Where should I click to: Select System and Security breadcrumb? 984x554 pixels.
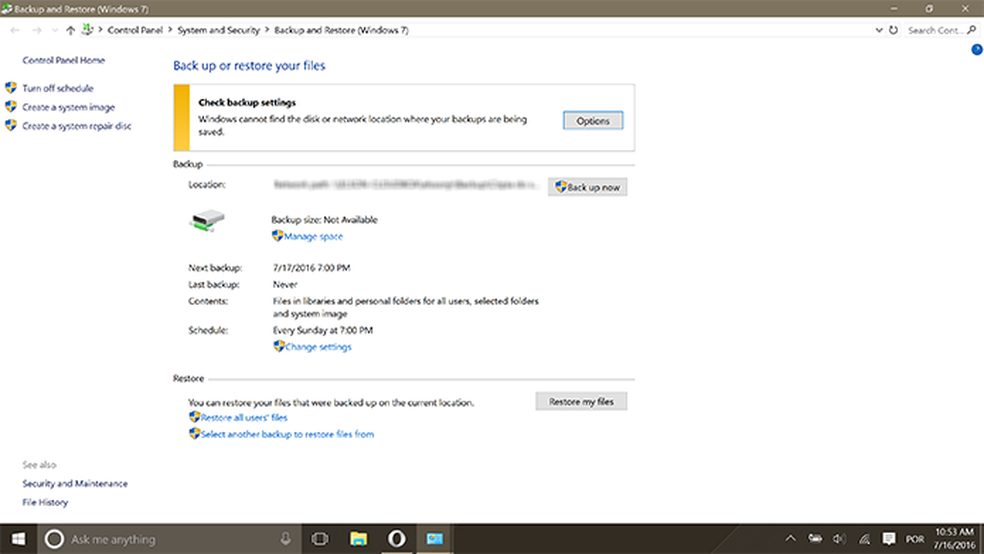pos(218,30)
